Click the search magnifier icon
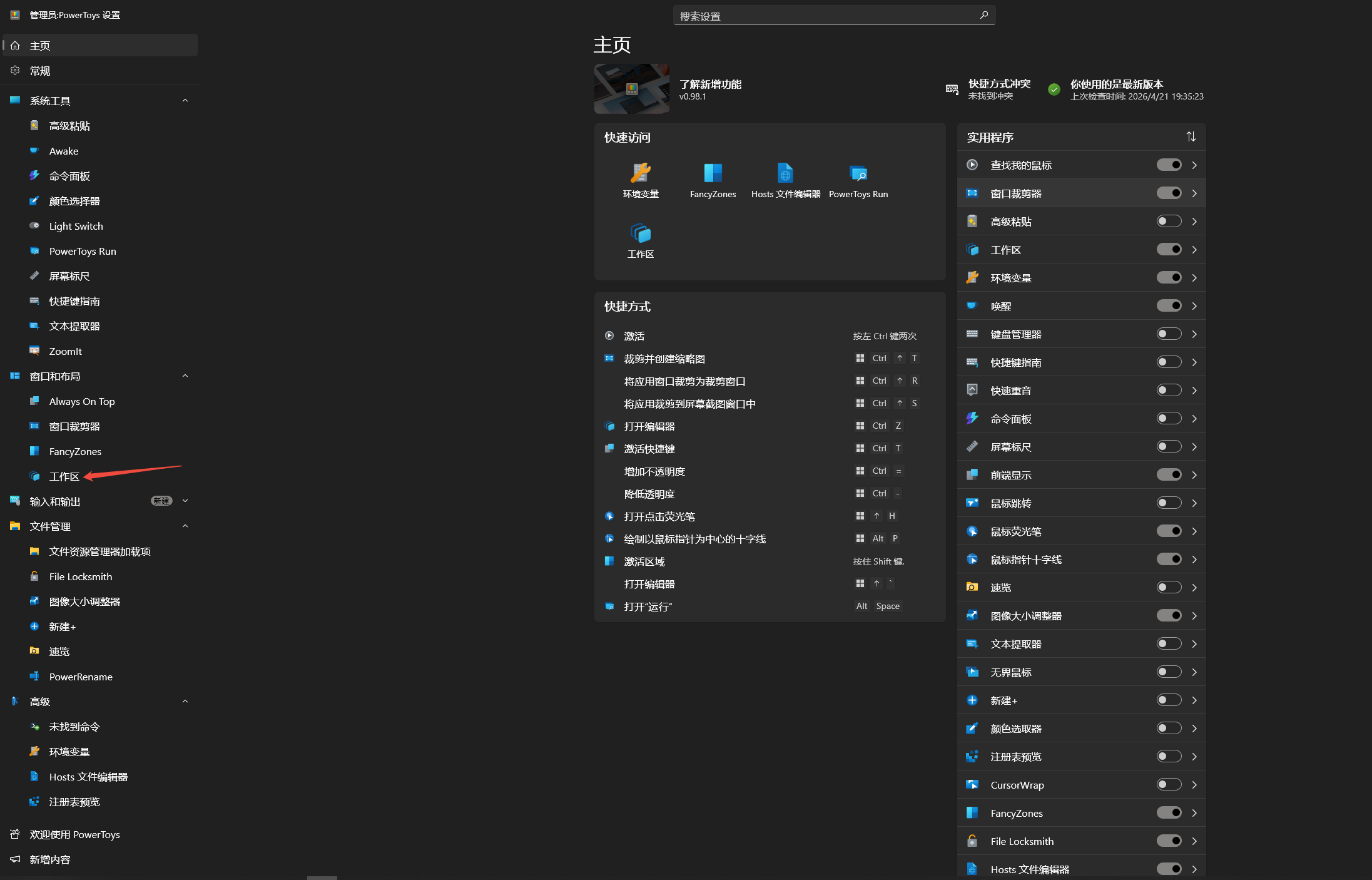Screen dimensions: 1372x880 (x=983, y=15)
